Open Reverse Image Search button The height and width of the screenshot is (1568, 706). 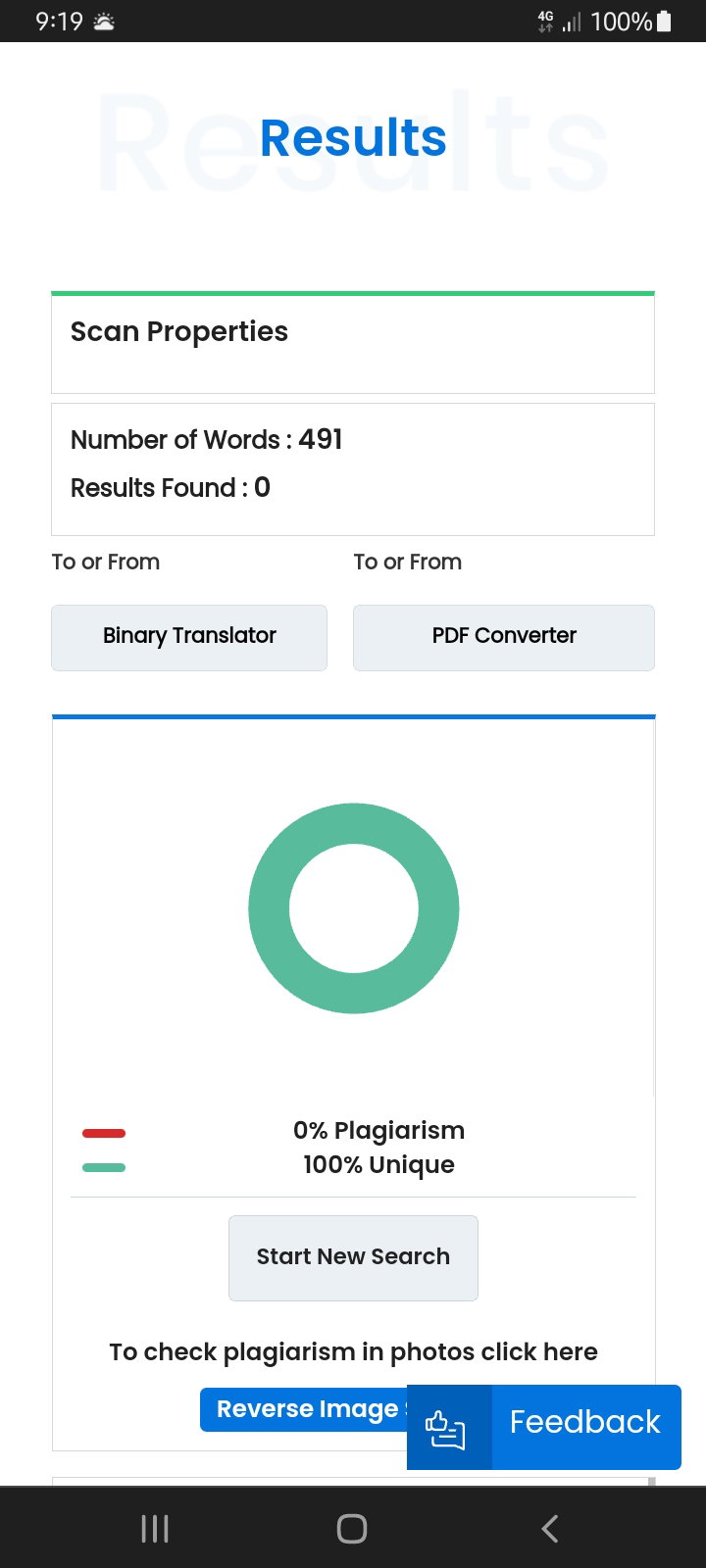304,1409
